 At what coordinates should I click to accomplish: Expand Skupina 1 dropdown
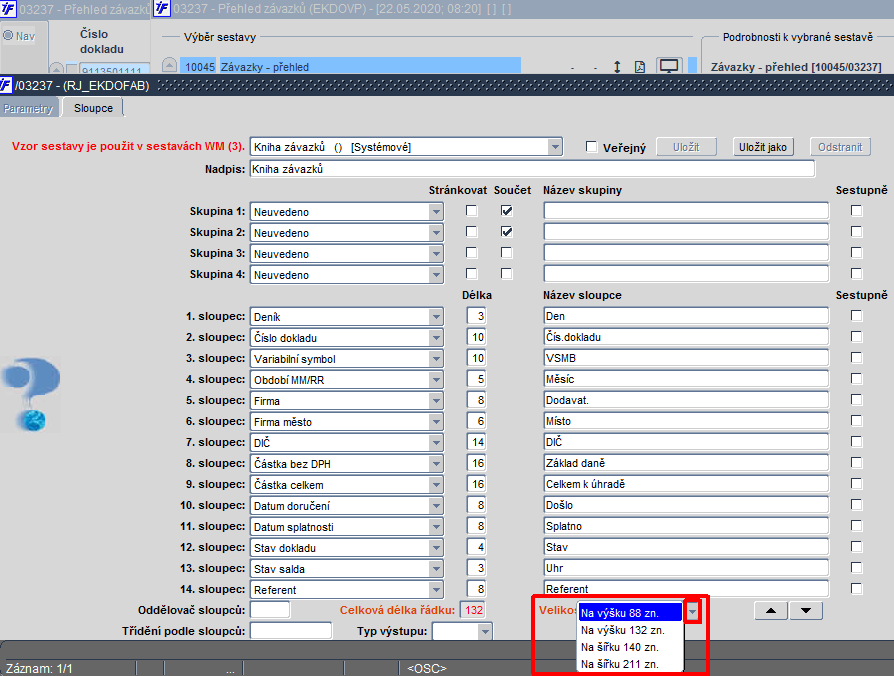[436, 212]
